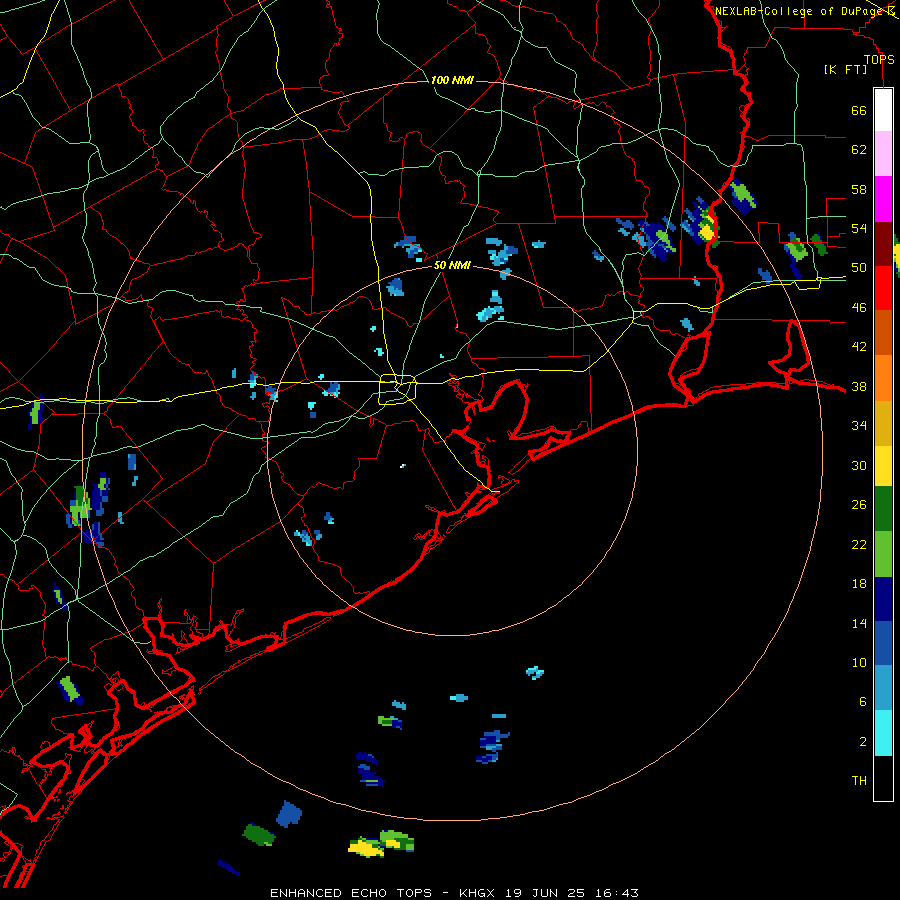This screenshot has width=900, height=900.
Task: Click the navy 22 K FT legend swatch
Action: tap(883, 599)
